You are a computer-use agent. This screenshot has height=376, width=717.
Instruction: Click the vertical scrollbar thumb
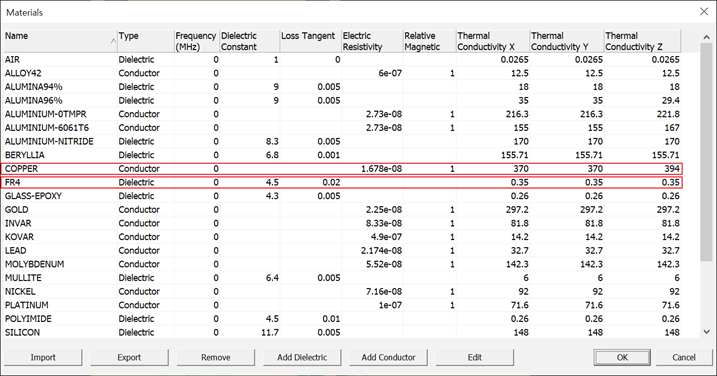pyautogui.click(x=706, y=153)
